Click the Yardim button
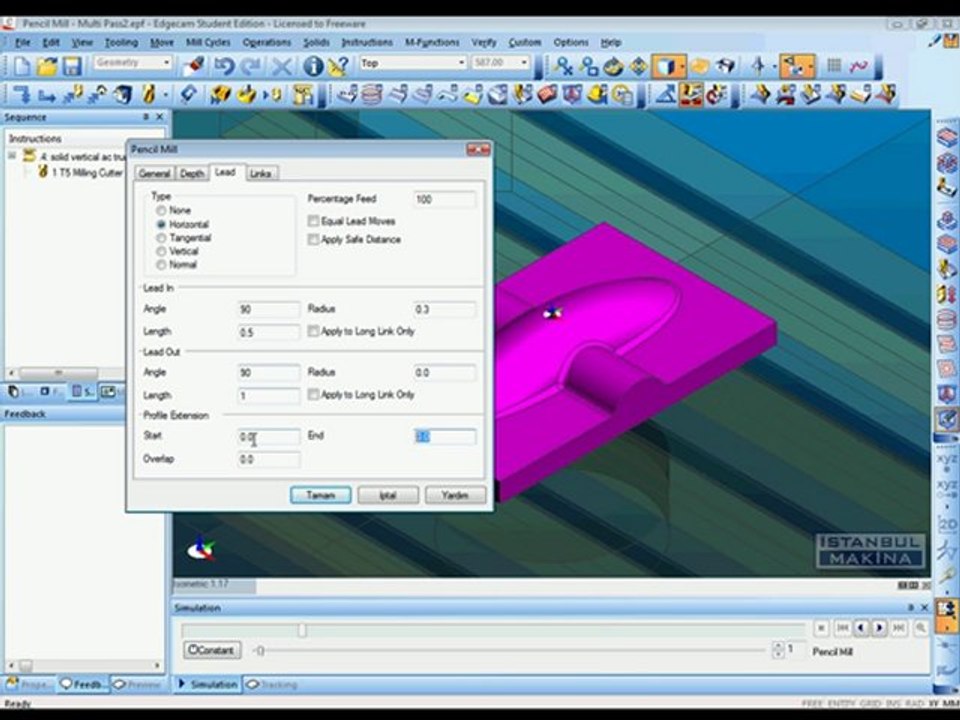 click(456, 495)
